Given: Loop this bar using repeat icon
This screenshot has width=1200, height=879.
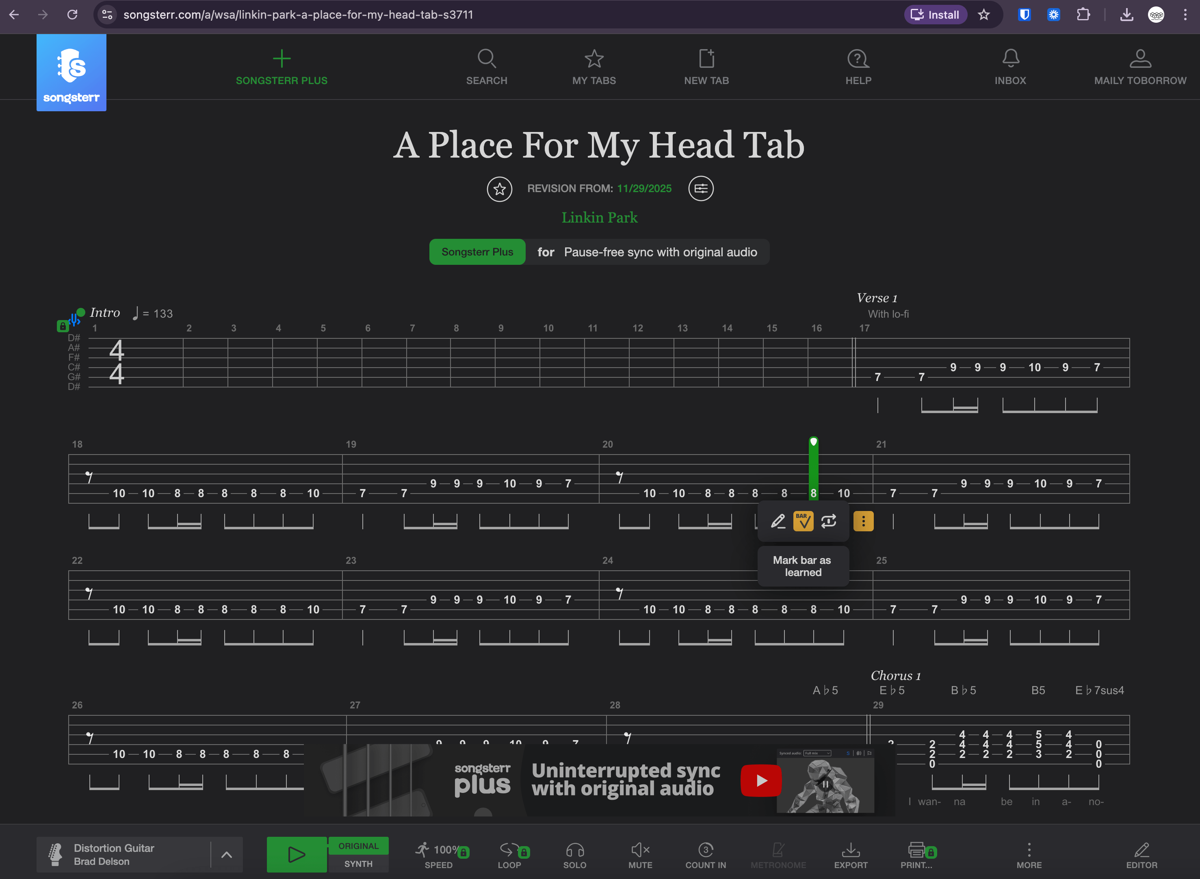Looking at the screenshot, I should [829, 521].
